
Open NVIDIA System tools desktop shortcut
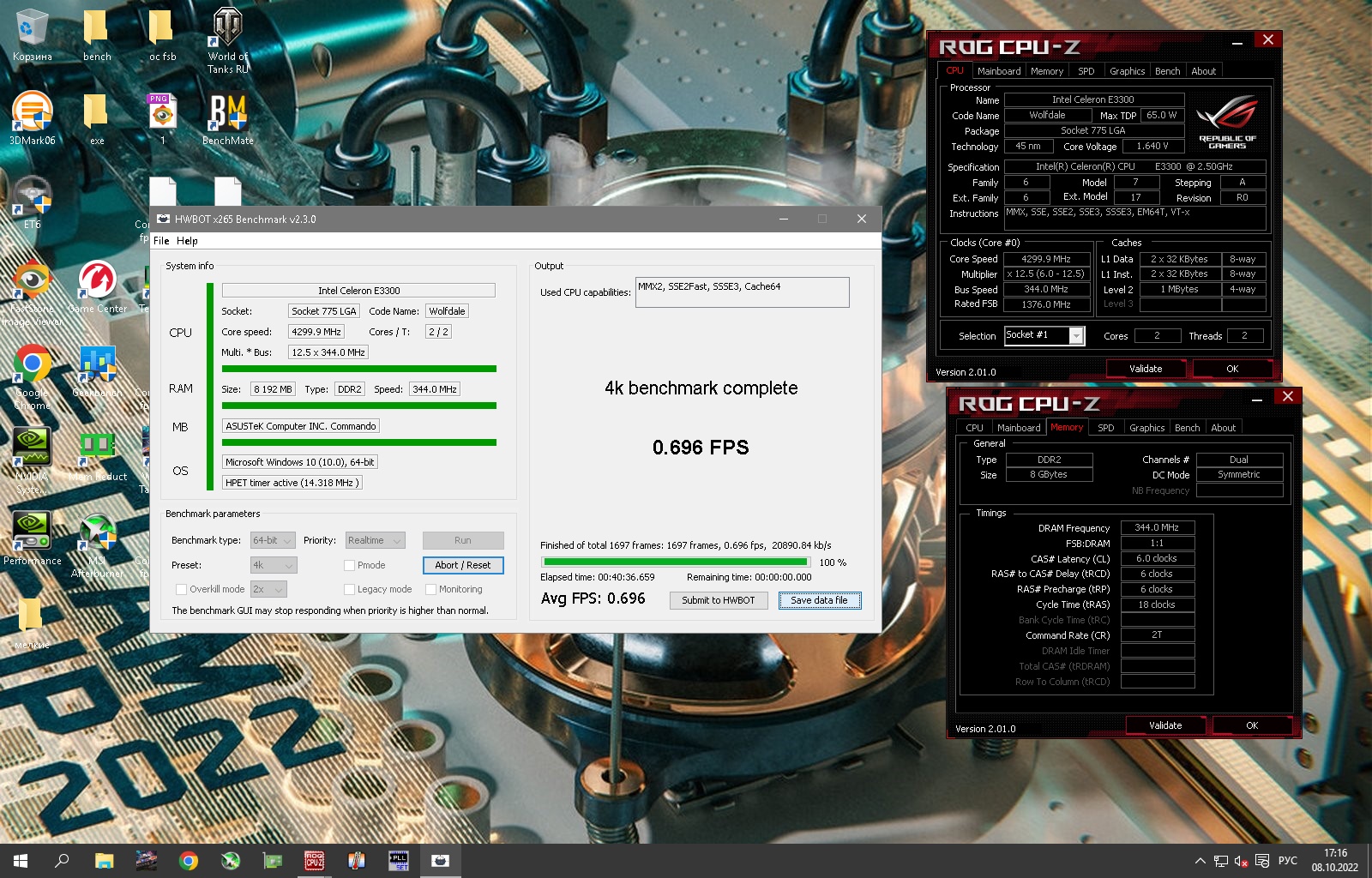(x=32, y=461)
